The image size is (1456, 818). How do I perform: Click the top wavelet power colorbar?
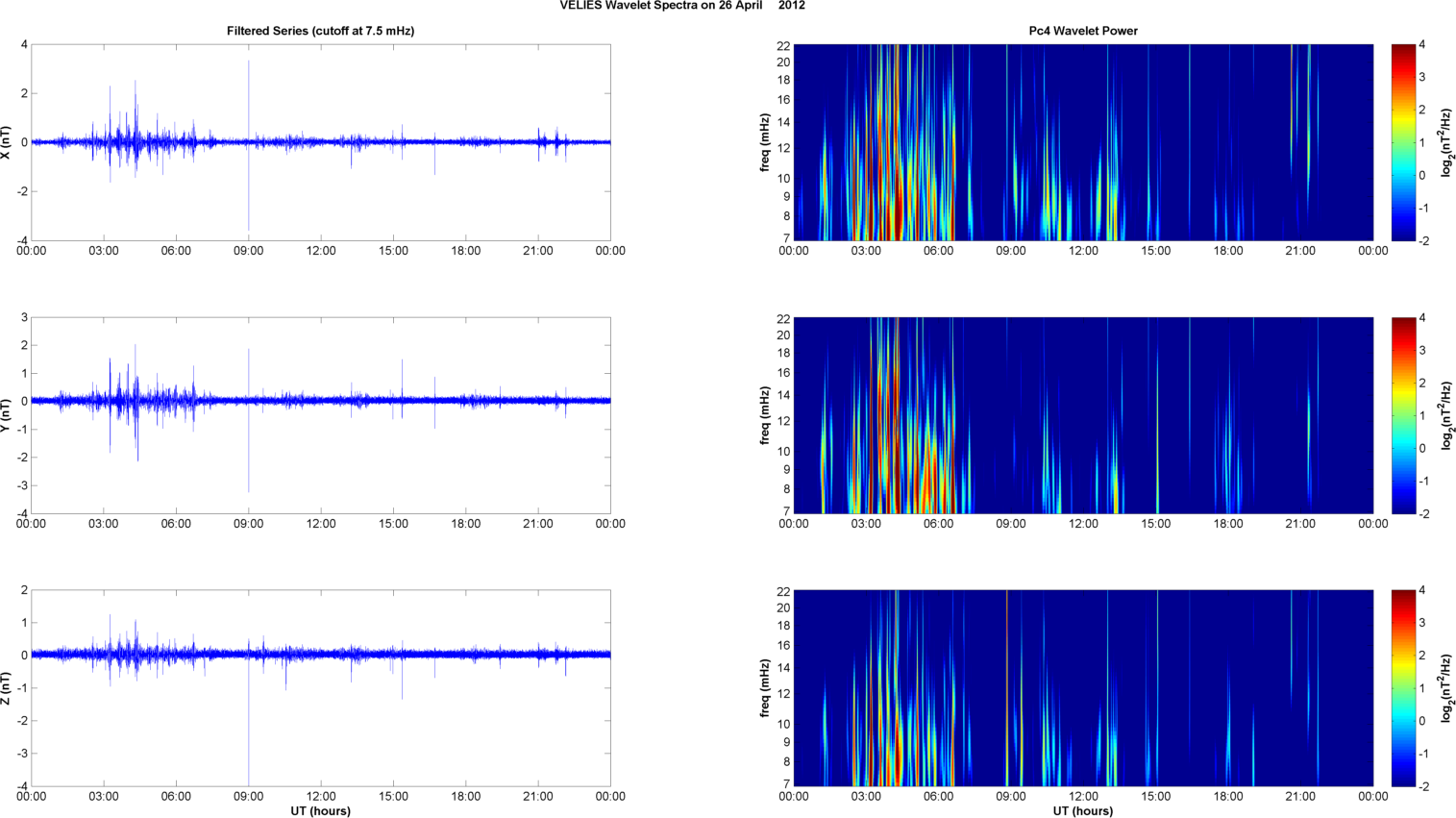tap(1403, 142)
